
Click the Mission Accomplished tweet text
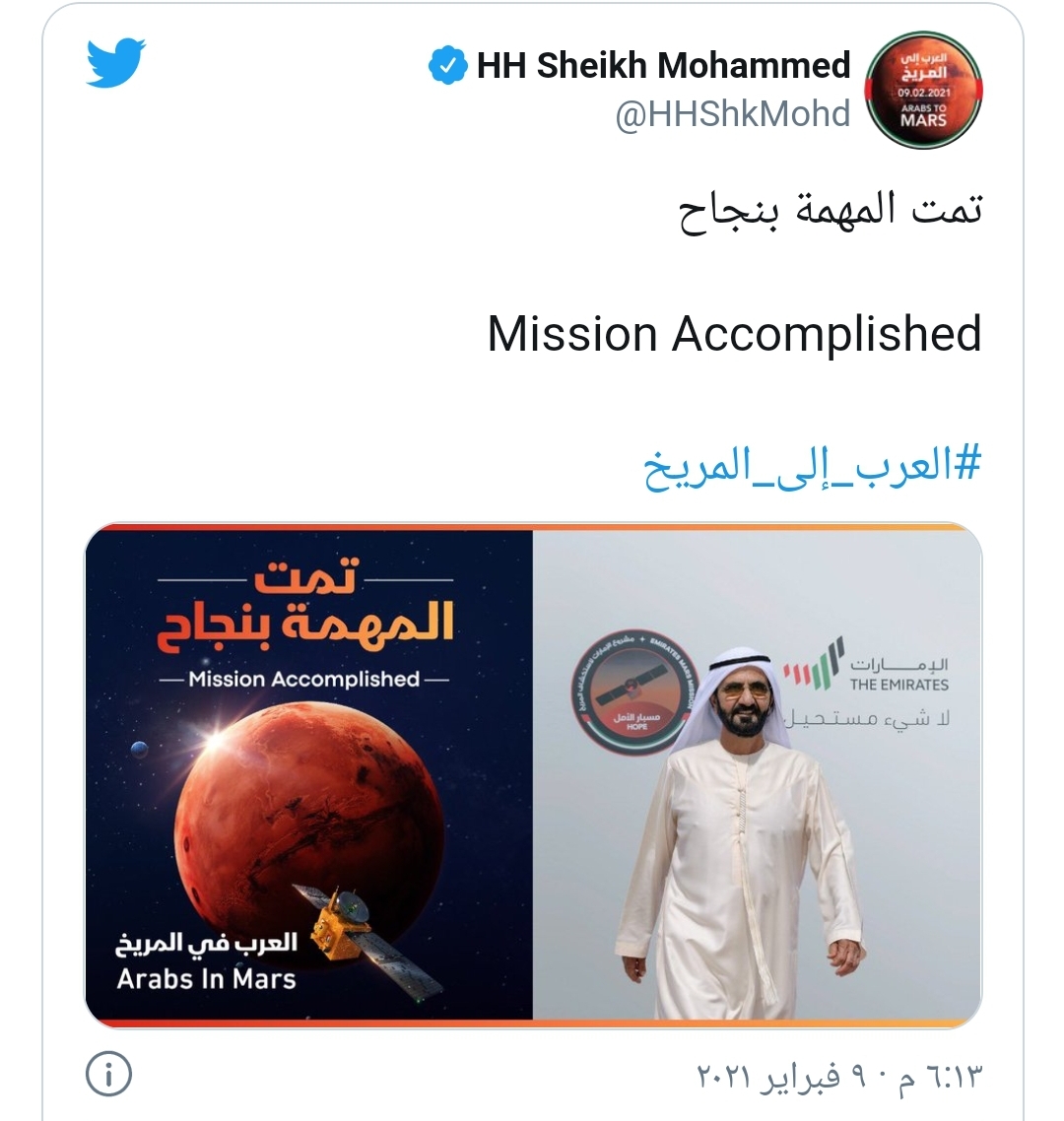coord(734,334)
